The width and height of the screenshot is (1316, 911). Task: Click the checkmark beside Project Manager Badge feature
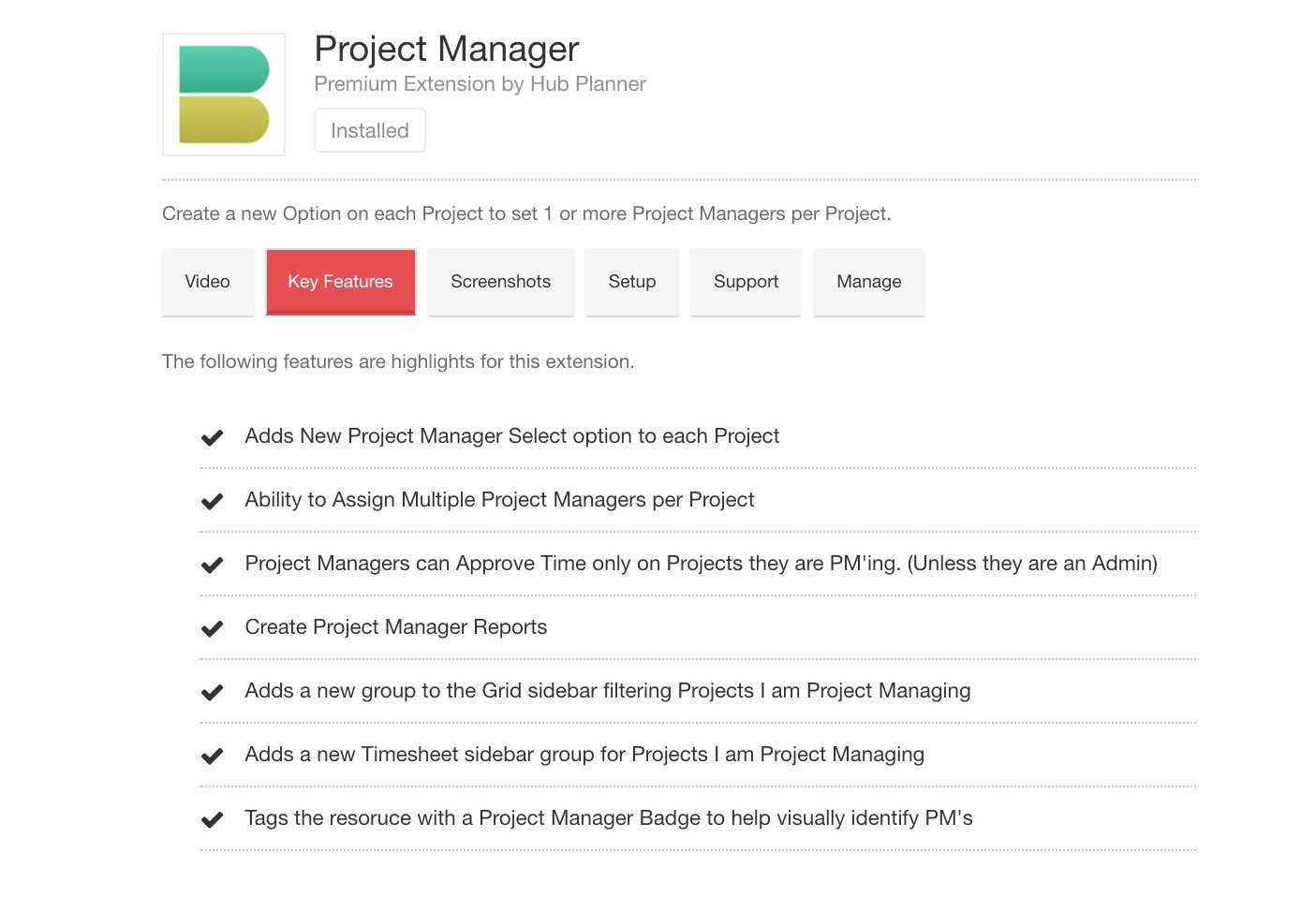213,818
